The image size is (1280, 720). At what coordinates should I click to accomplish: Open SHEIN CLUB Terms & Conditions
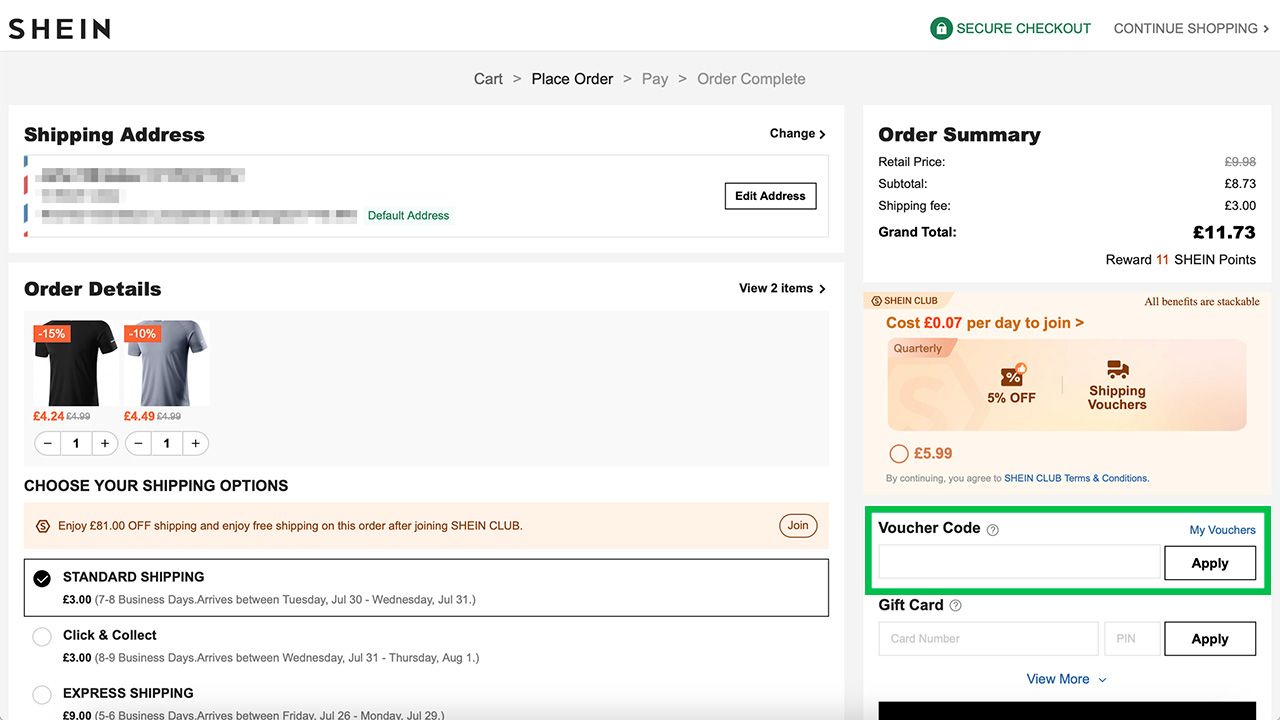point(1076,478)
